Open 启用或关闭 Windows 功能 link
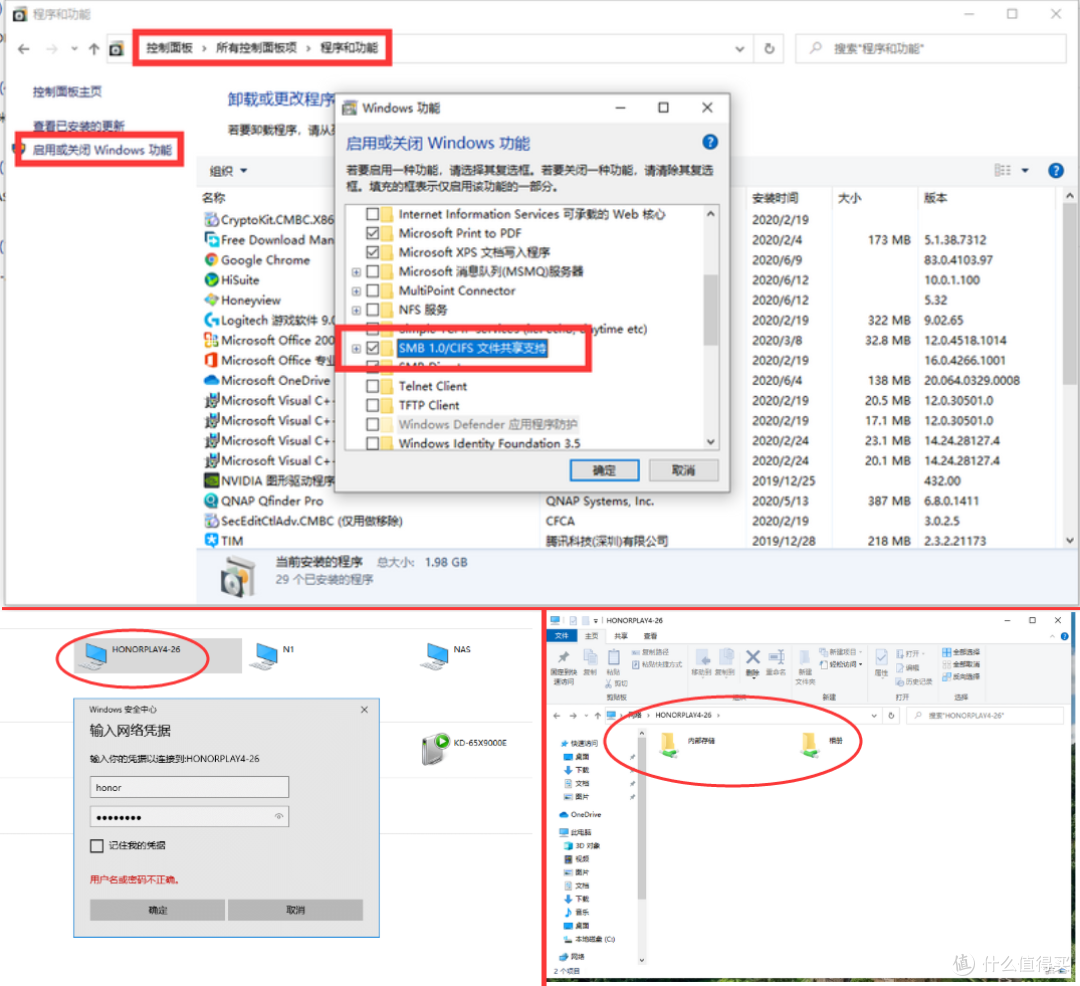 [102, 150]
